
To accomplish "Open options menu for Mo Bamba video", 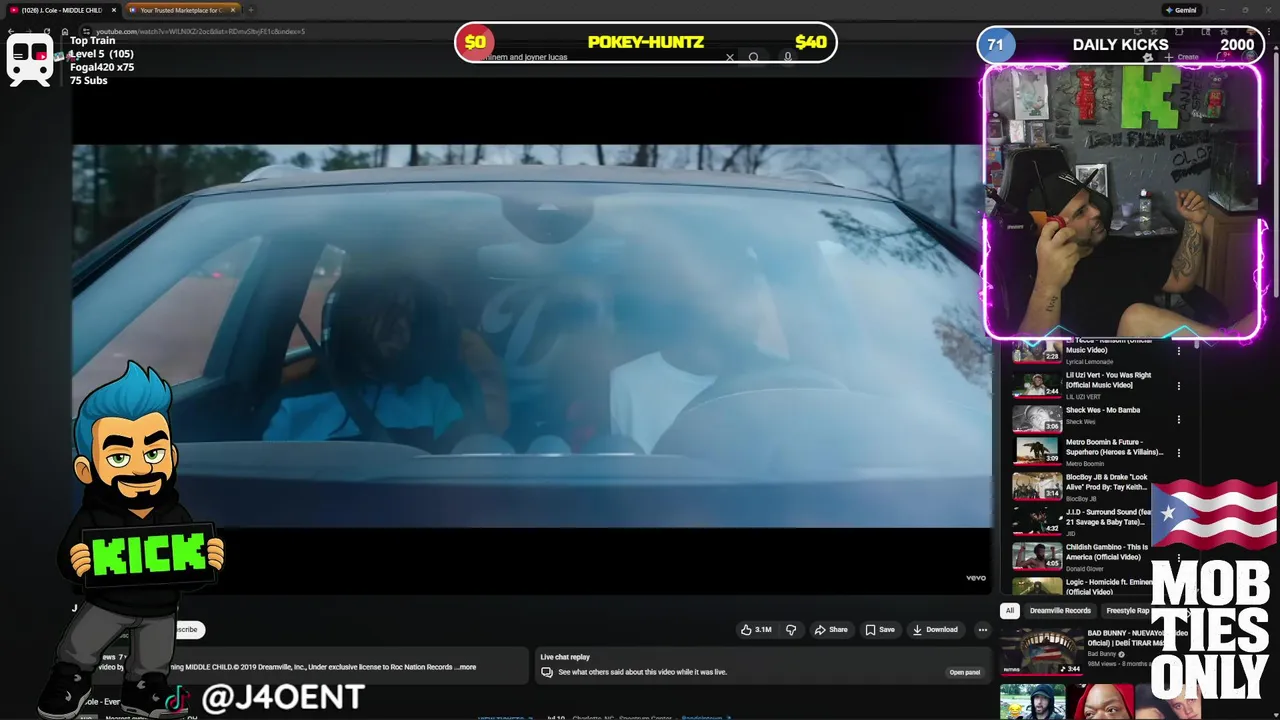I will click(x=1179, y=419).
